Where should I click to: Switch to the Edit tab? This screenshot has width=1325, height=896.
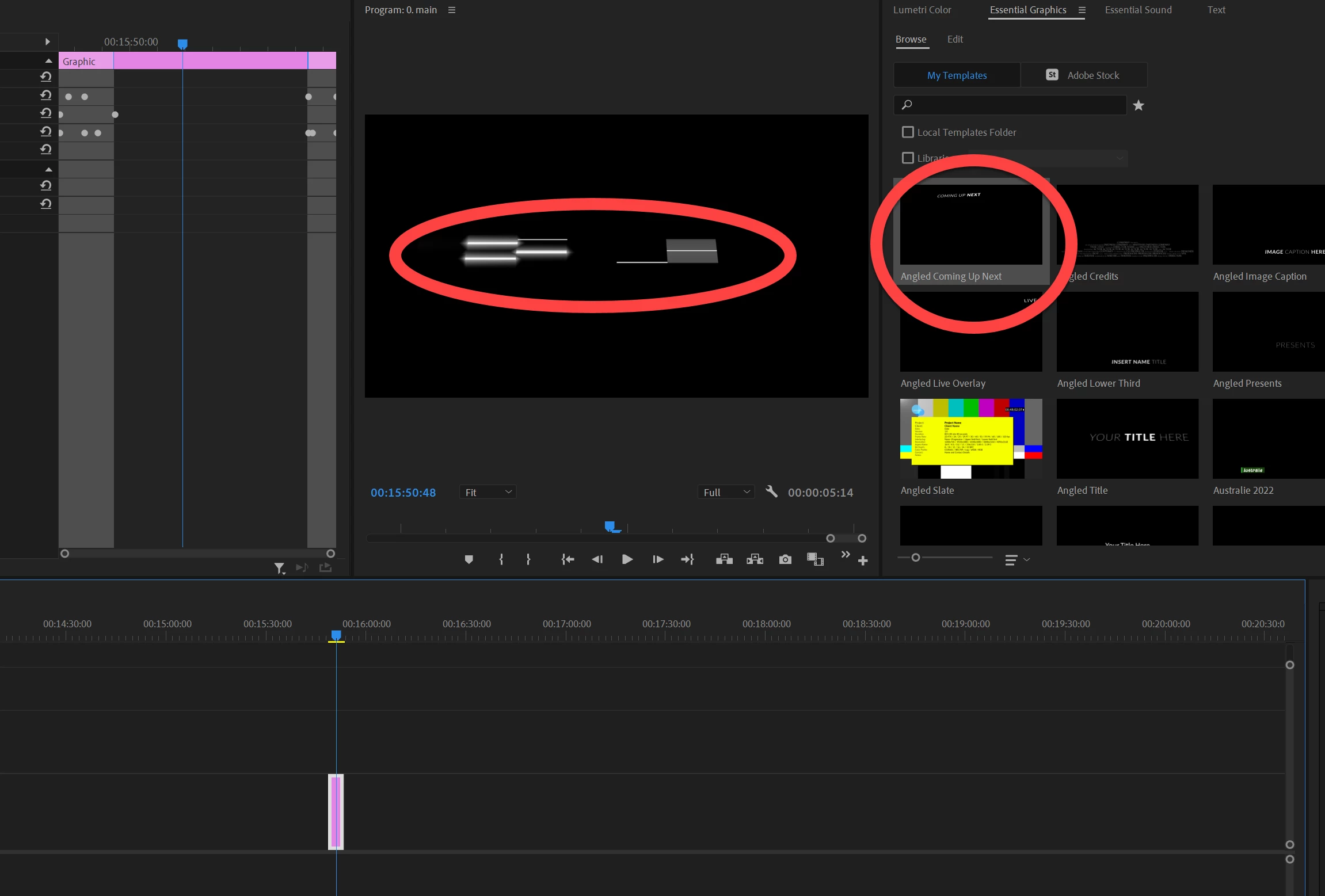click(955, 40)
